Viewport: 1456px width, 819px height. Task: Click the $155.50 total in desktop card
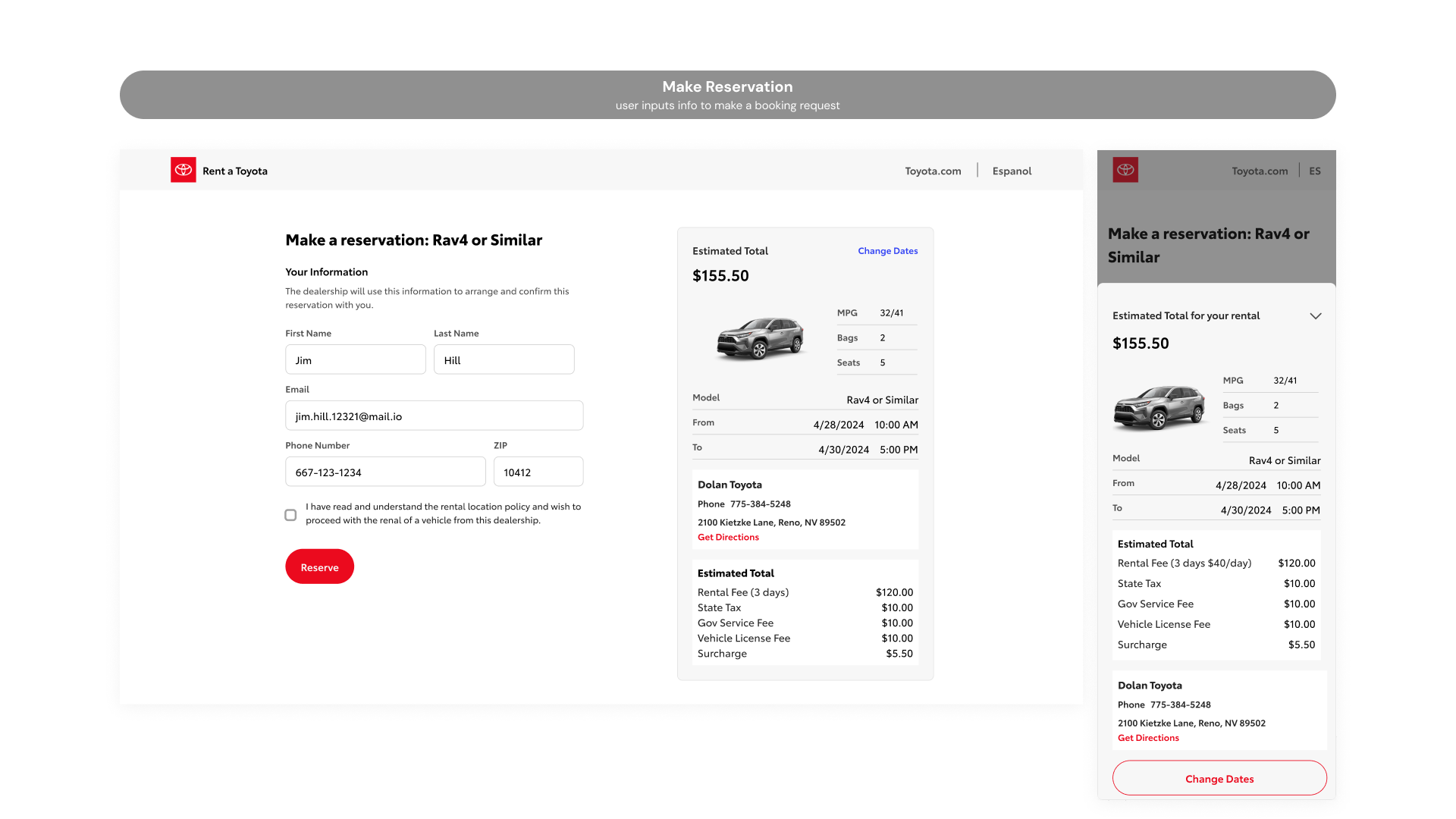pyautogui.click(x=720, y=276)
